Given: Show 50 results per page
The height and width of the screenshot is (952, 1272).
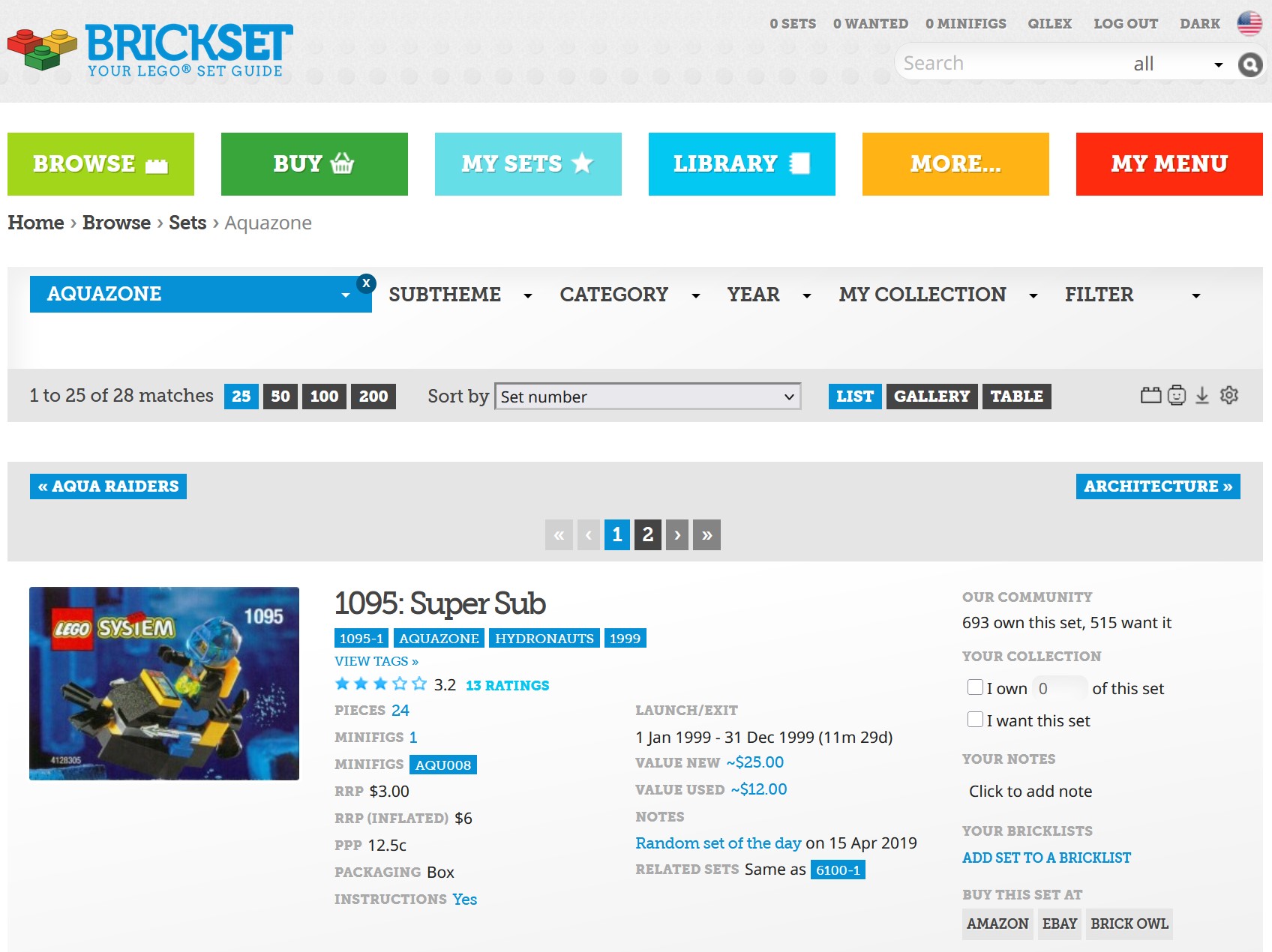Looking at the screenshot, I should pos(280,397).
